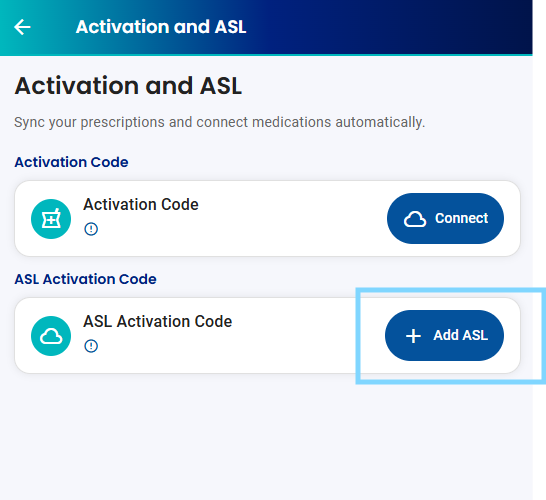
Task: Open info icon under ASL Activation Code
Action: point(91,346)
